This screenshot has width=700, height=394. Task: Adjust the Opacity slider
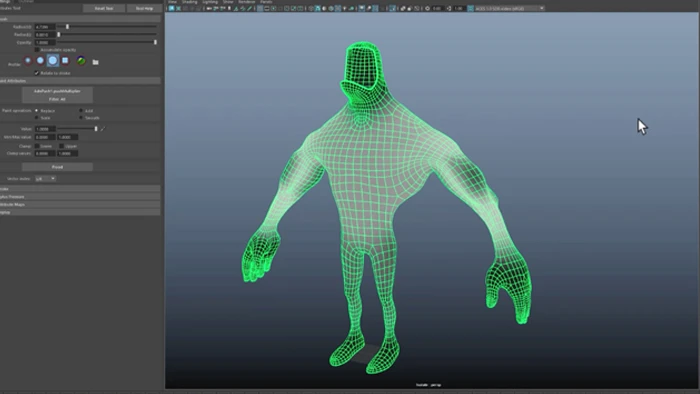click(107, 42)
